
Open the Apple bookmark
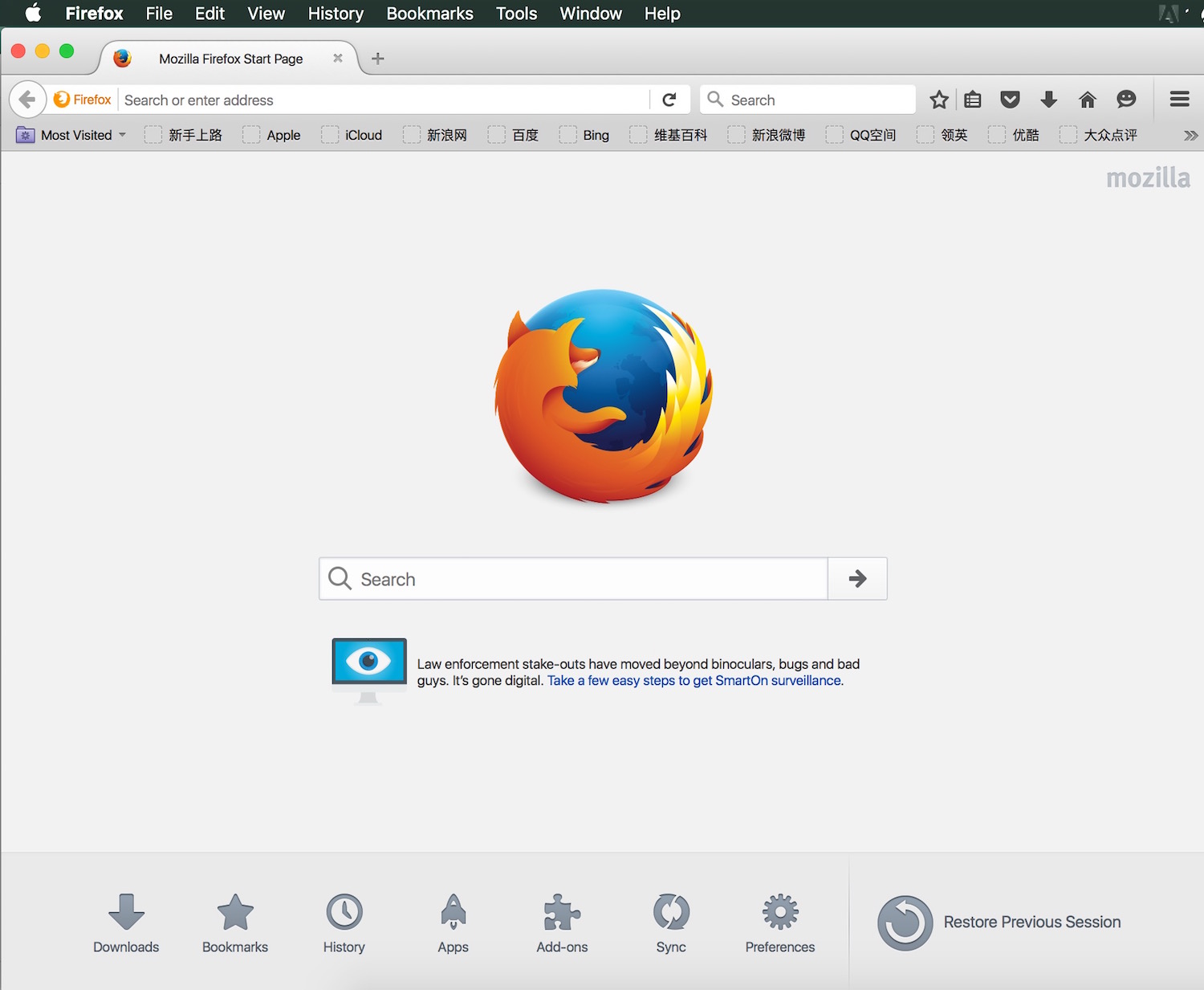(x=272, y=135)
